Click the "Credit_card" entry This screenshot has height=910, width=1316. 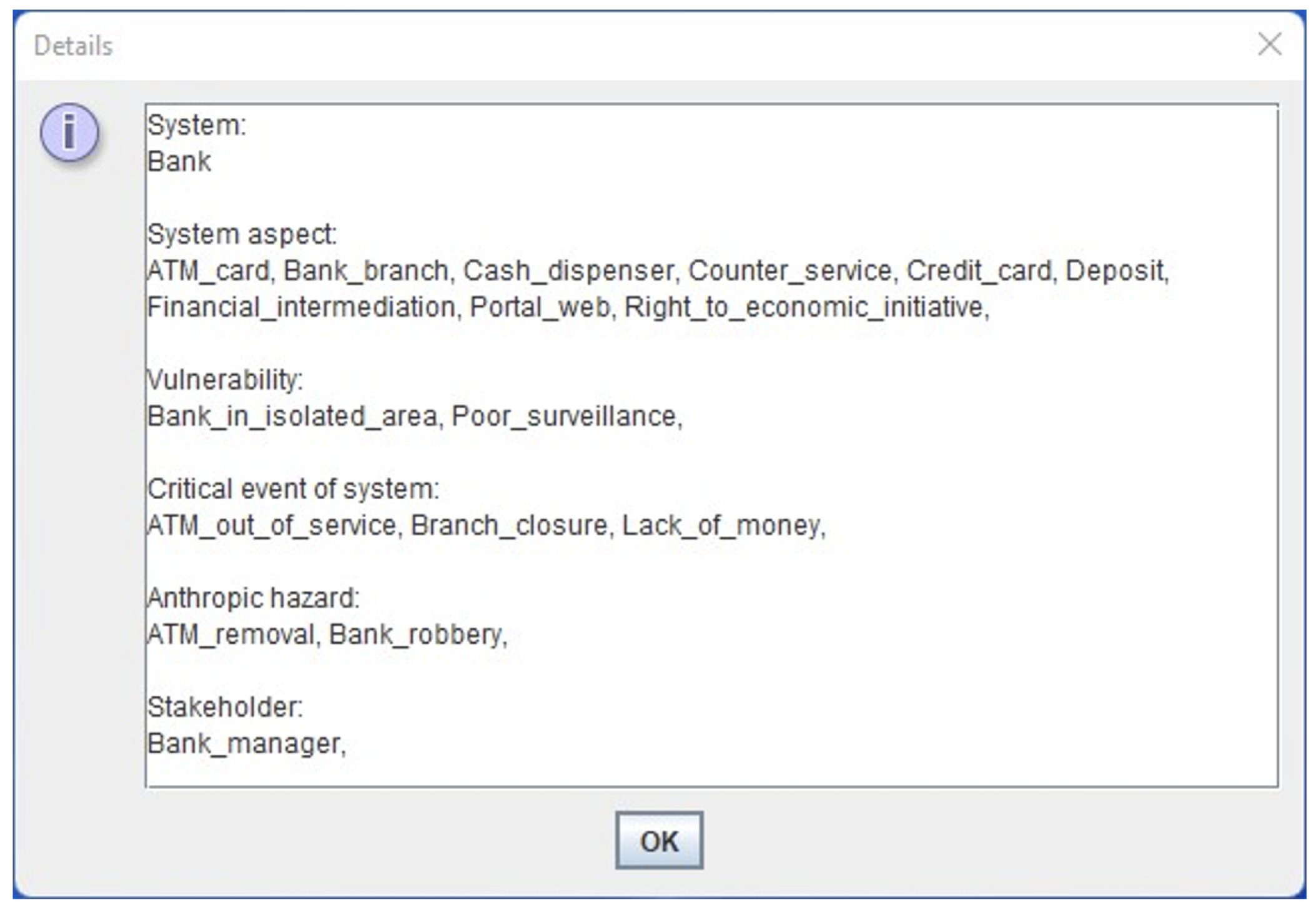(979, 271)
